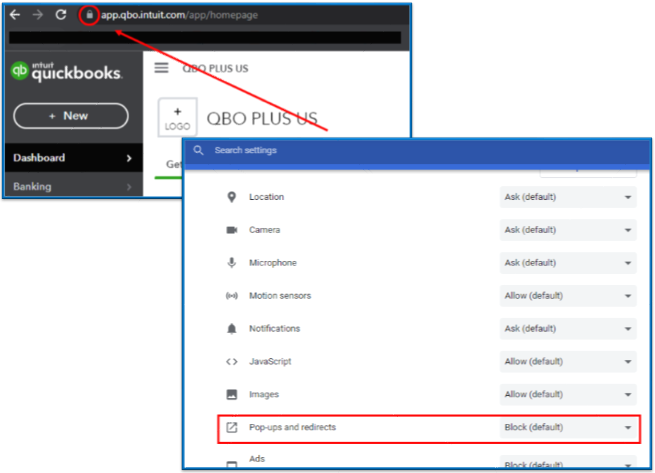Click the Motion sensors label text
Viewport: 655px width, 473px height.
(280, 296)
